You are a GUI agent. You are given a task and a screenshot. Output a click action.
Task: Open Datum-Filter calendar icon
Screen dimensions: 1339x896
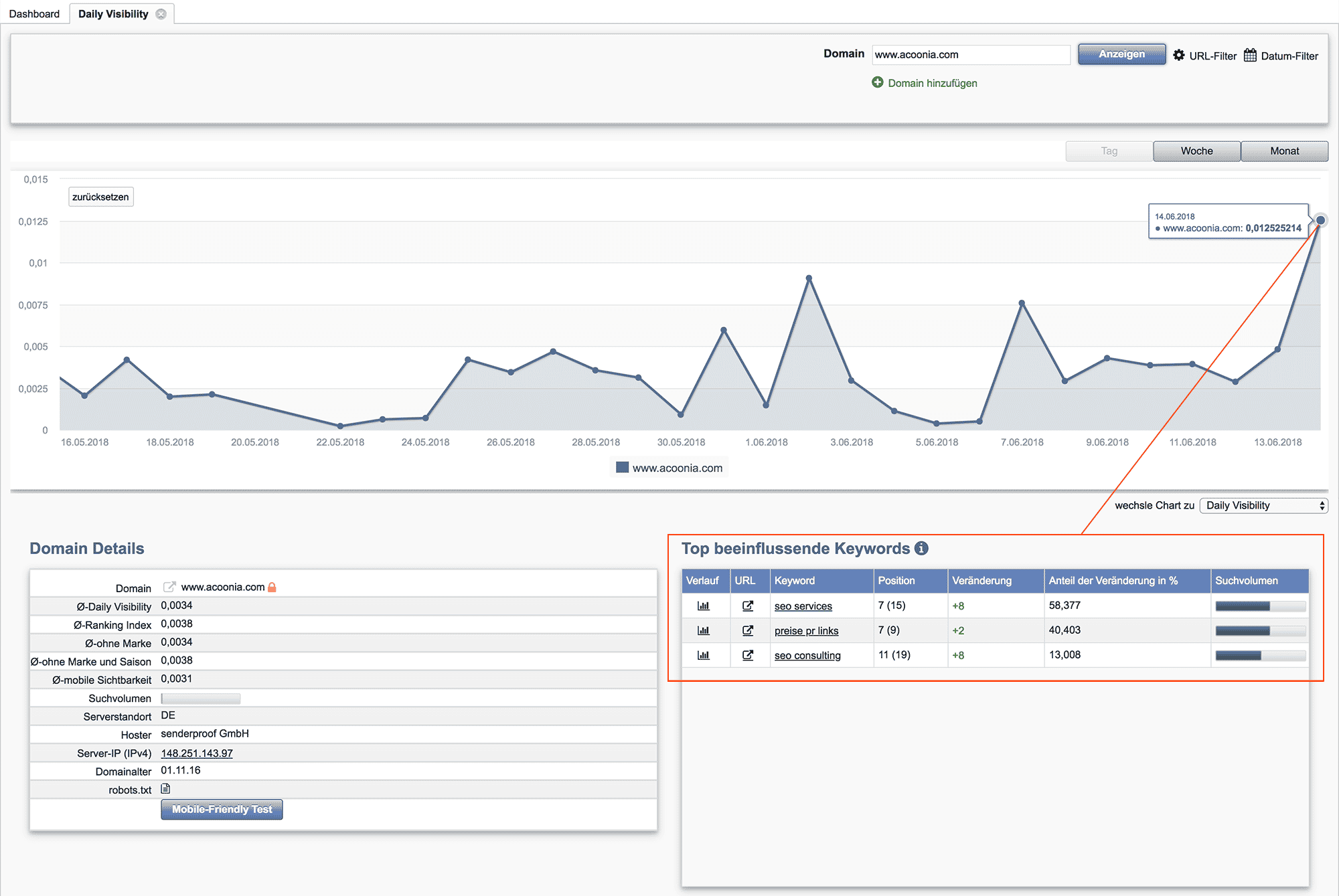click(x=1250, y=56)
